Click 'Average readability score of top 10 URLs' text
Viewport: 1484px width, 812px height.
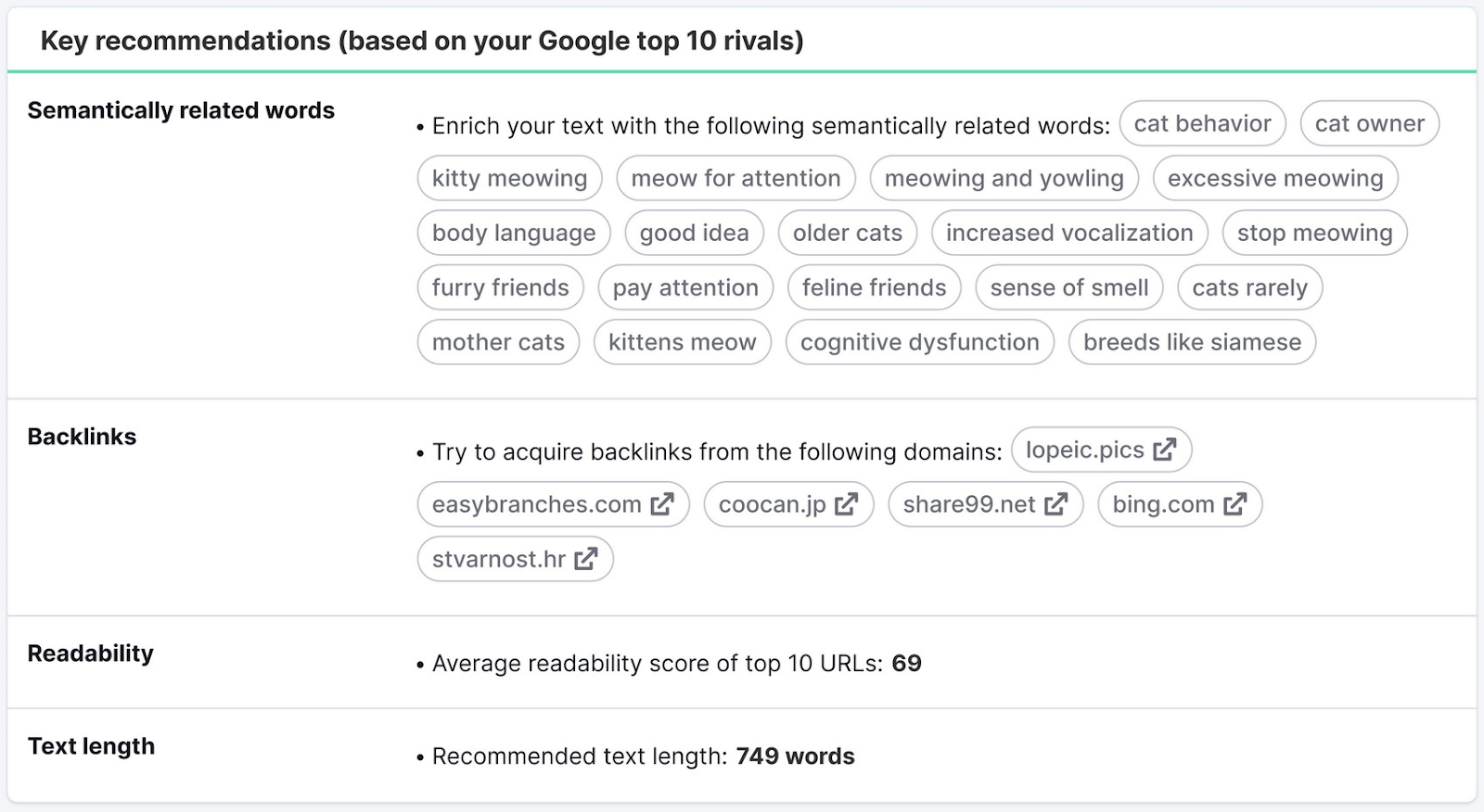tap(658, 664)
